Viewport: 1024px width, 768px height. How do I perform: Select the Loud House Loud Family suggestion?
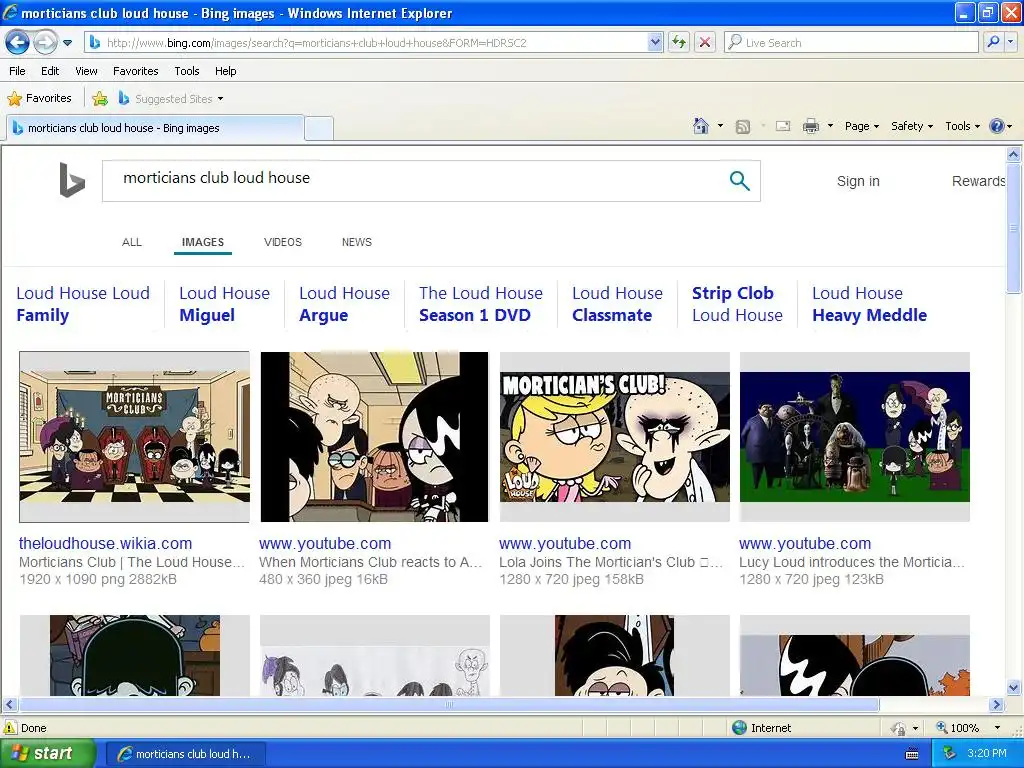(x=83, y=304)
